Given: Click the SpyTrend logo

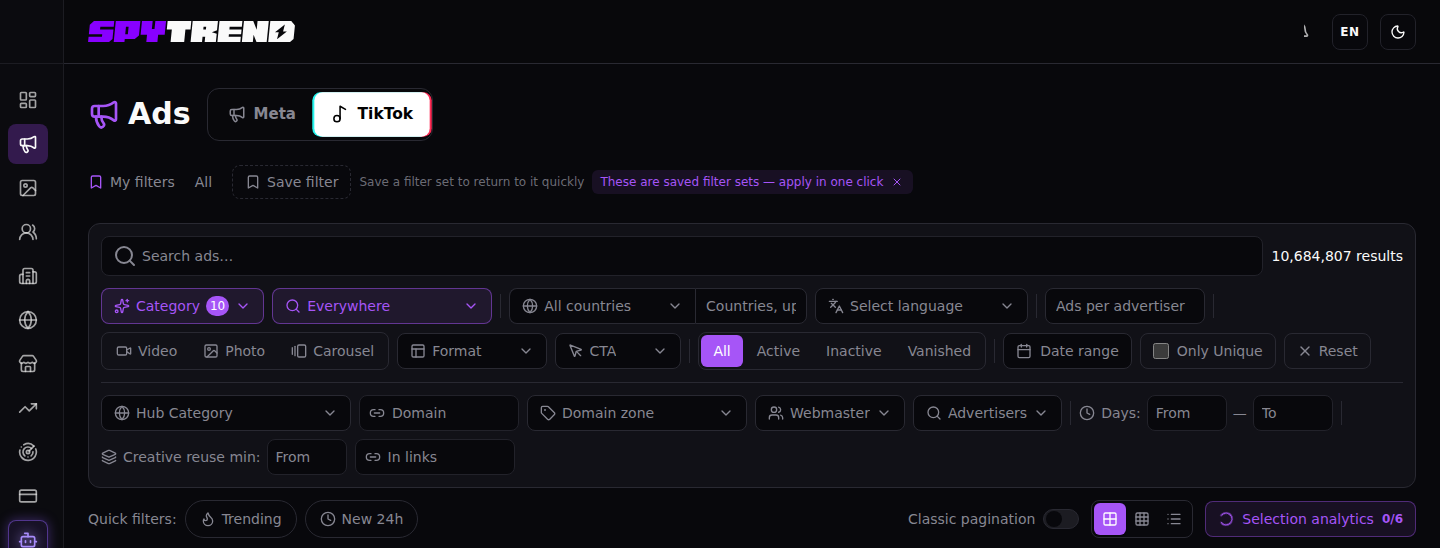Looking at the screenshot, I should pos(191,32).
